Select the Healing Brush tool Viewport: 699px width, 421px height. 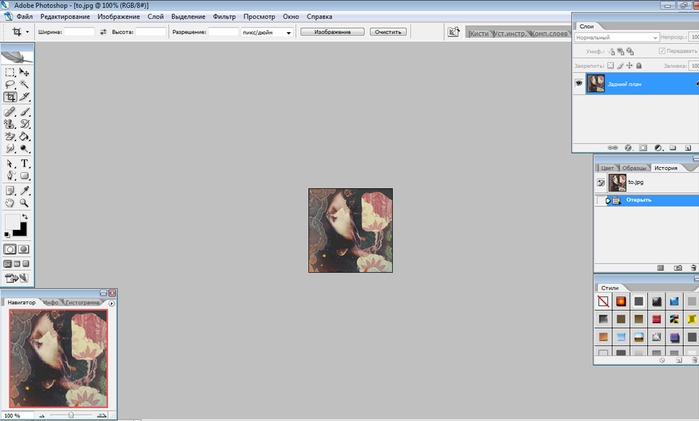point(10,111)
